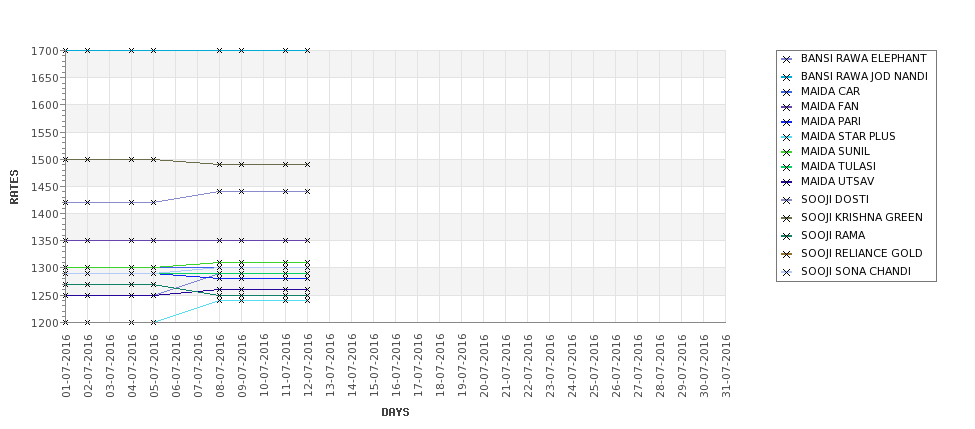Screen dimensions: 975x429
Task: Click the 05-07-2016 date label
Action: 154,366
